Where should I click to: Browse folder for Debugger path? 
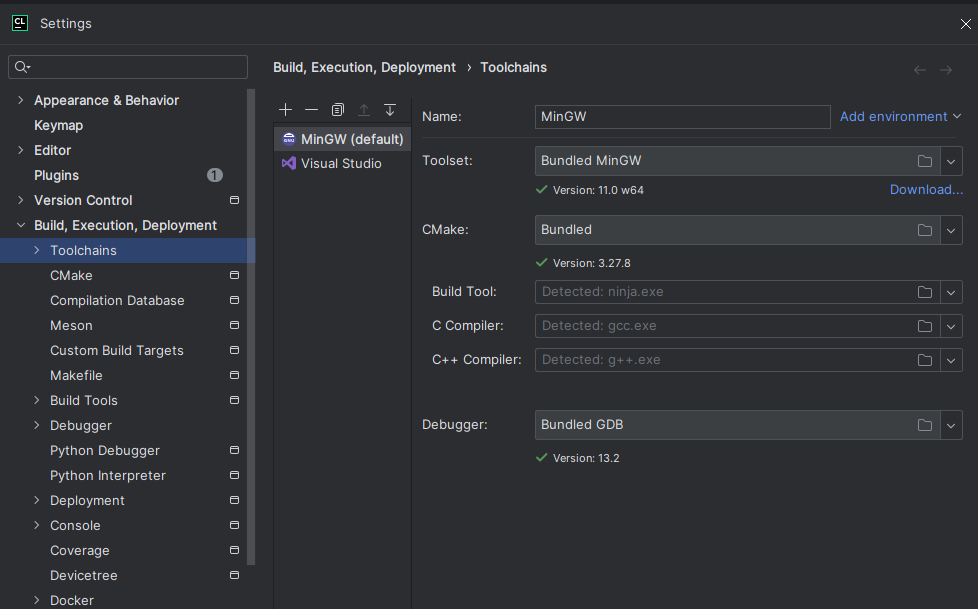click(925, 425)
